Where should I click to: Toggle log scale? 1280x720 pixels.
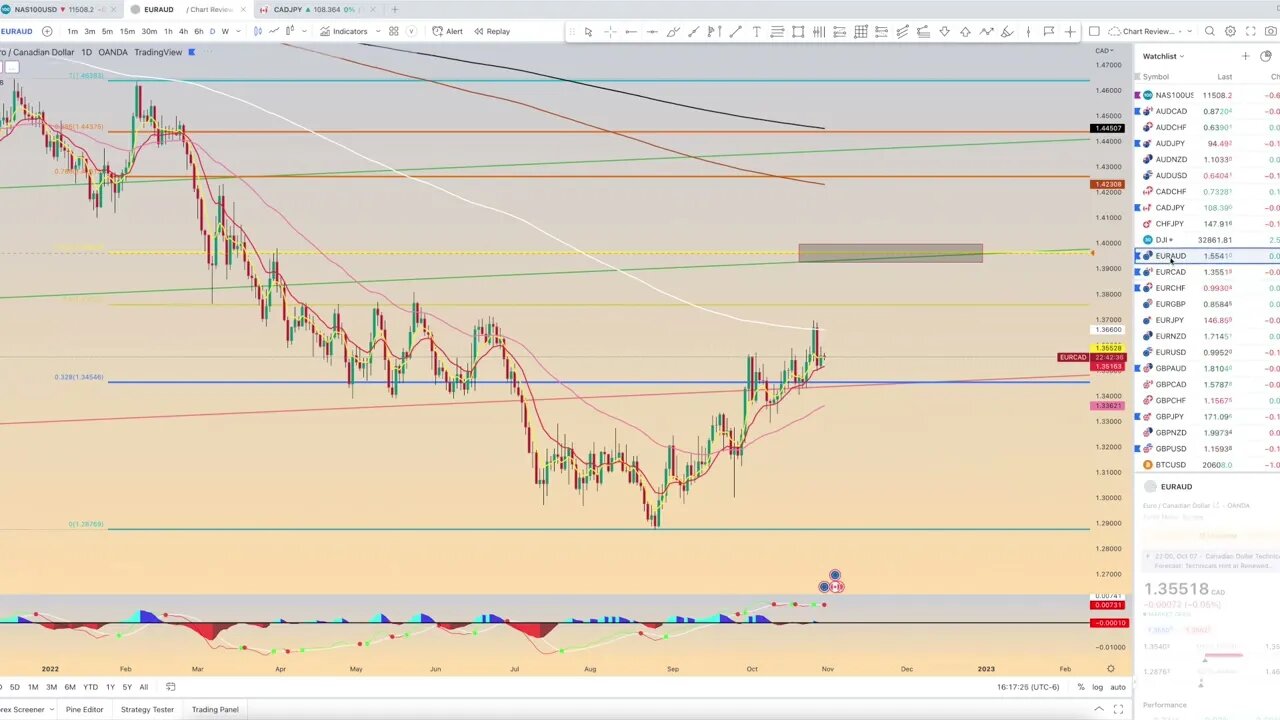pos(1097,687)
